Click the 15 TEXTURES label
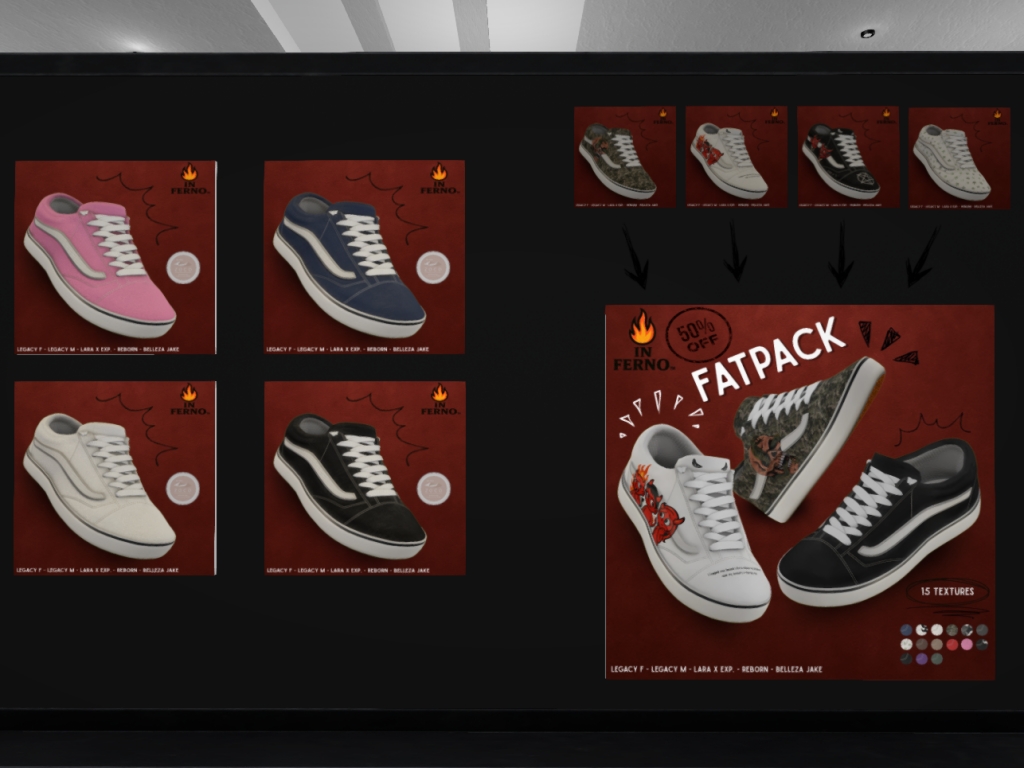The image size is (1024, 768). pyautogui.click(x=947, y=592)
